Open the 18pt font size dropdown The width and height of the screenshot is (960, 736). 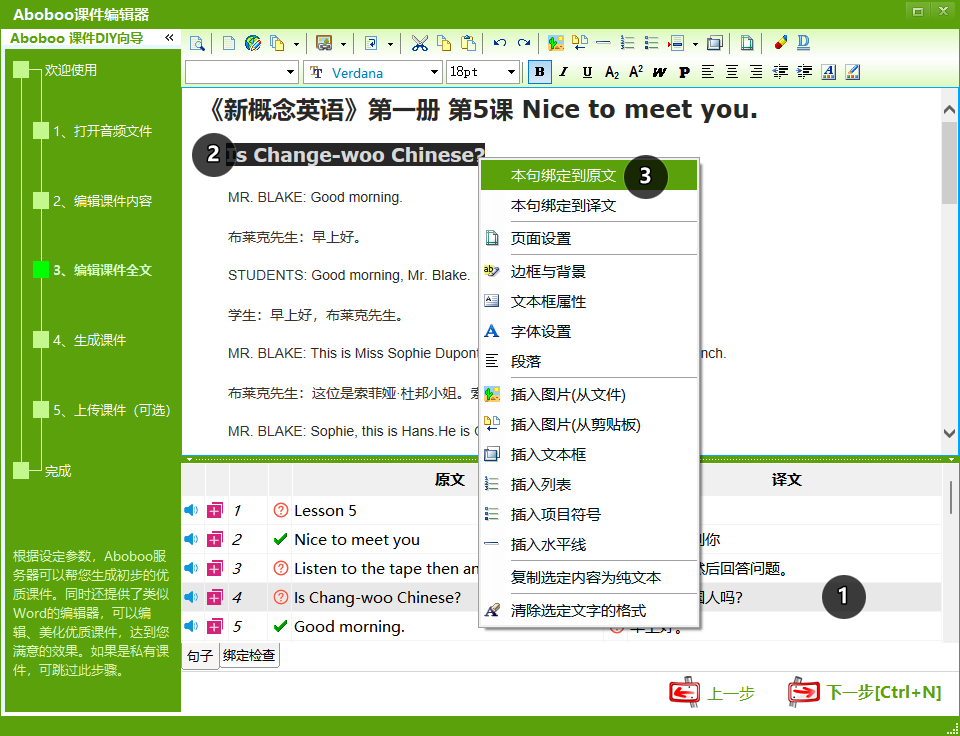pos(512,72)
